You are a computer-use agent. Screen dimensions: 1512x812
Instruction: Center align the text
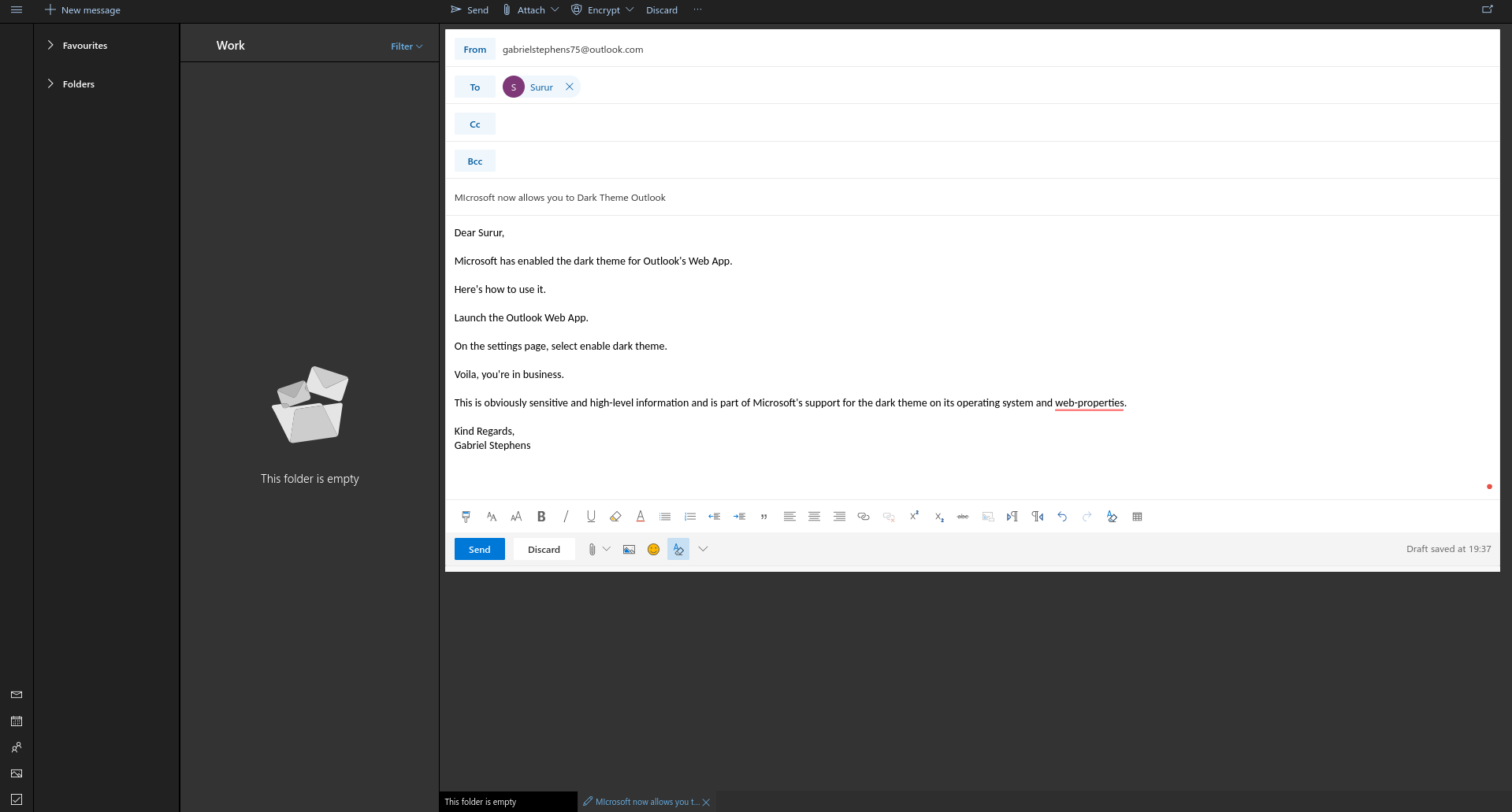(815, 517)
